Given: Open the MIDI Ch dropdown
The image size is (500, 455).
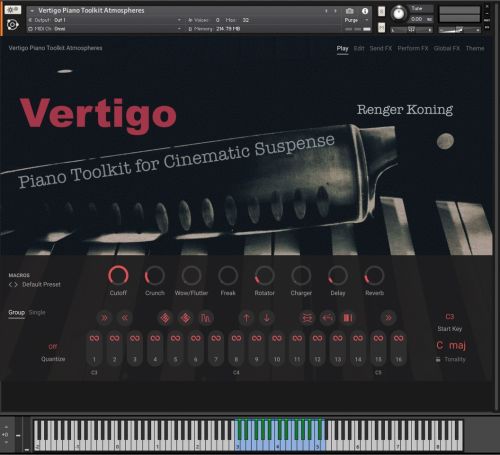Looking at the screenshot, I should (179, 29).
